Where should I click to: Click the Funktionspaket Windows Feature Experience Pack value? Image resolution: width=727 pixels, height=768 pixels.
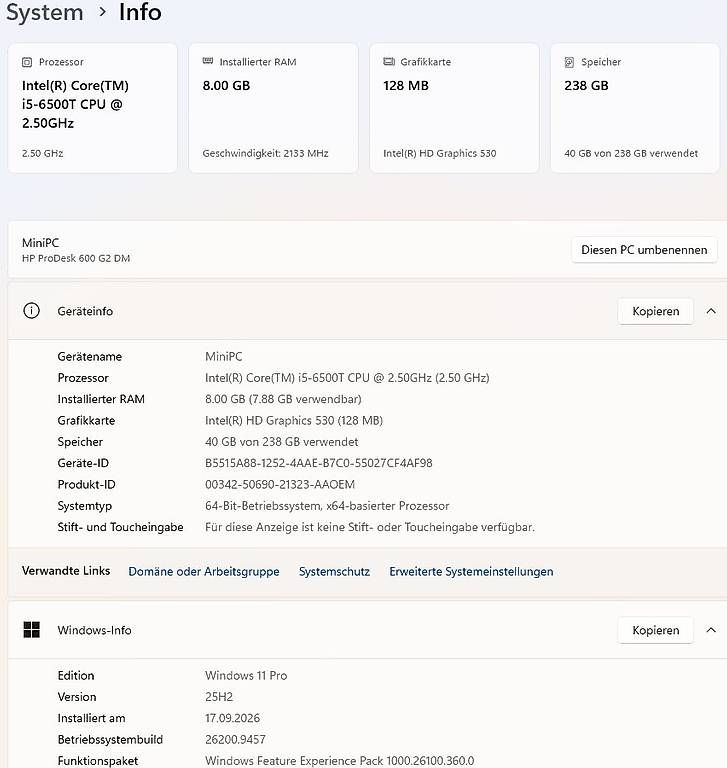[339, 761]
